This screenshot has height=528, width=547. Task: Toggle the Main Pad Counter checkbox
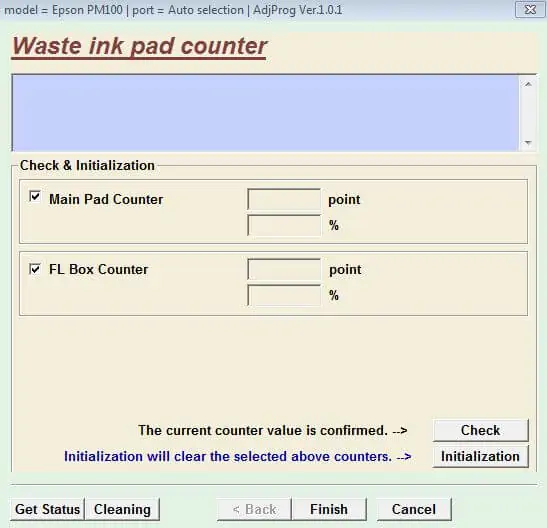(x=35, y=196)
